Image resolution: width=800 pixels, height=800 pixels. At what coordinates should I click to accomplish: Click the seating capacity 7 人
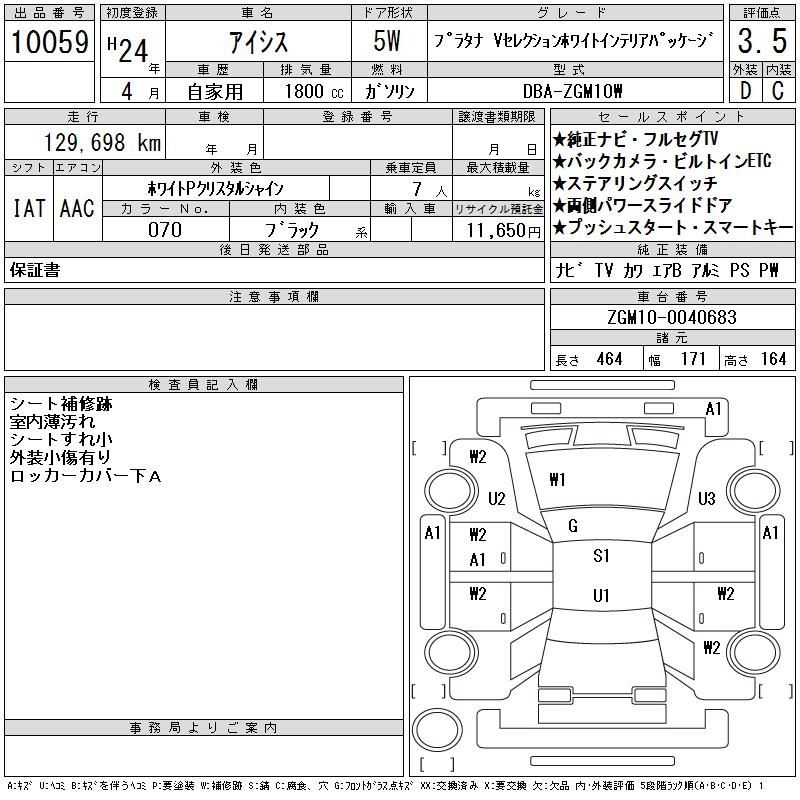[430, 190]
